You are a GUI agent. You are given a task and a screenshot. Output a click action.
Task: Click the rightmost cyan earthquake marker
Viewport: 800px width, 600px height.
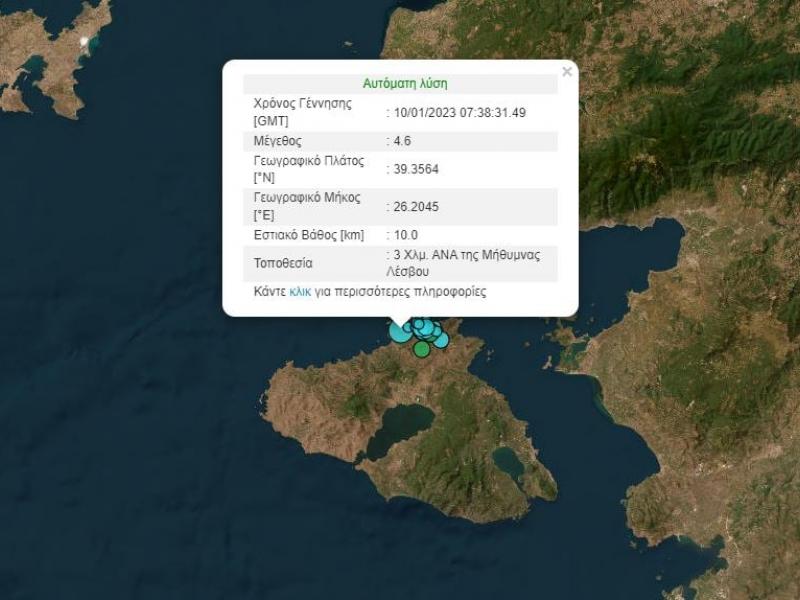[440, 339]
